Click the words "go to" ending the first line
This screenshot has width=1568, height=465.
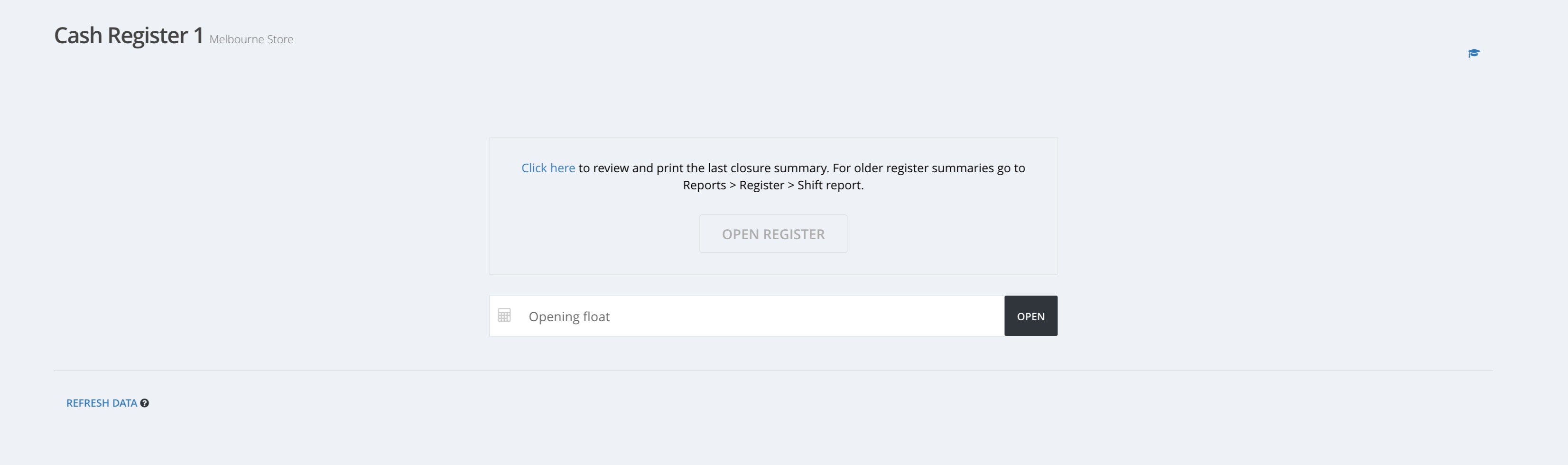[x=1011, y=168]
